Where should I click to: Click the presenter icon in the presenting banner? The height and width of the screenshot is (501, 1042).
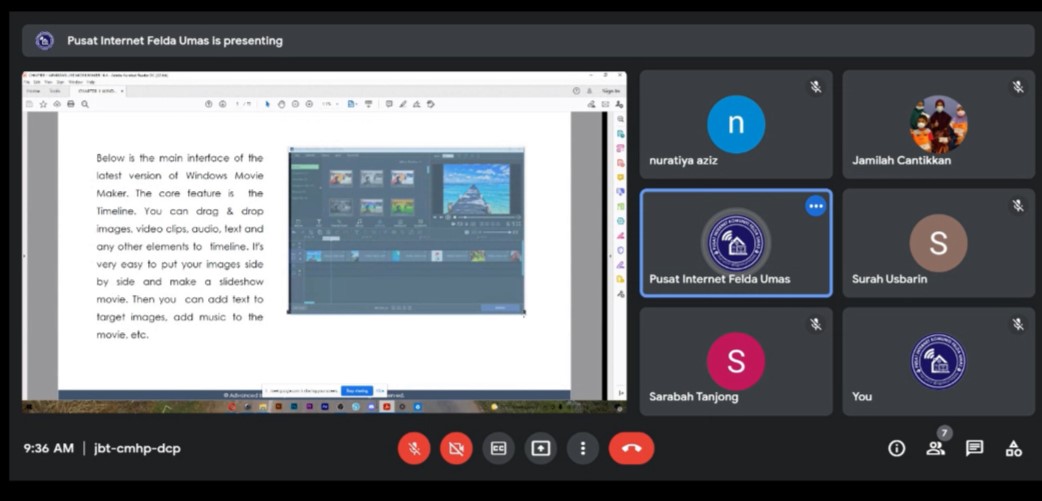coord(44,41)
